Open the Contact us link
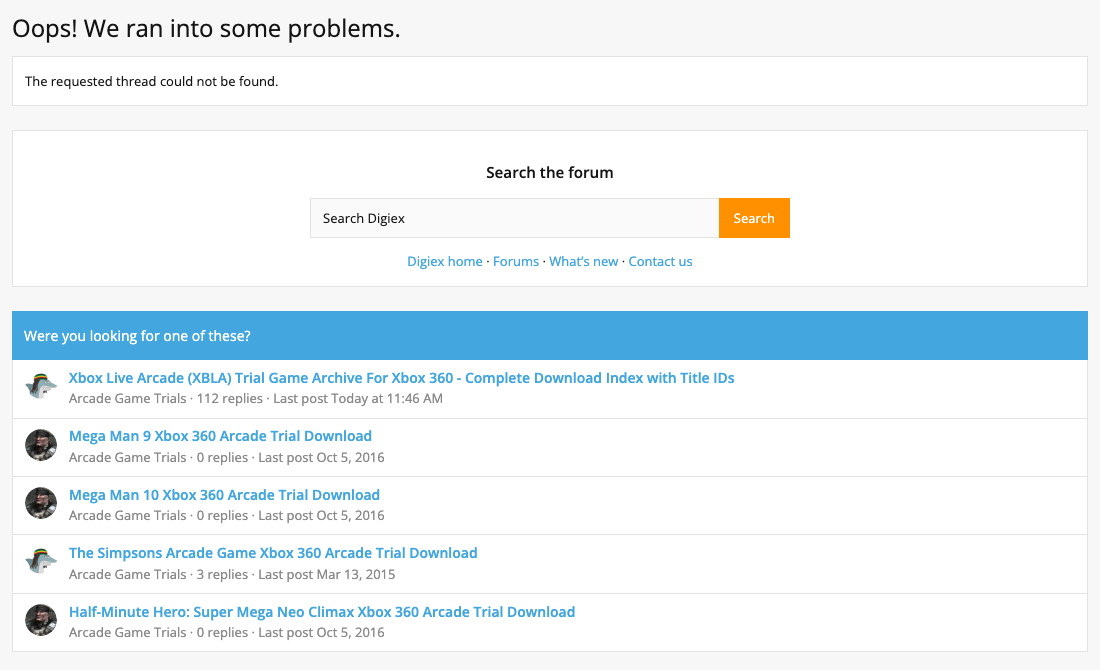The width and height of the screenshot is (1100, 670). 660,262
